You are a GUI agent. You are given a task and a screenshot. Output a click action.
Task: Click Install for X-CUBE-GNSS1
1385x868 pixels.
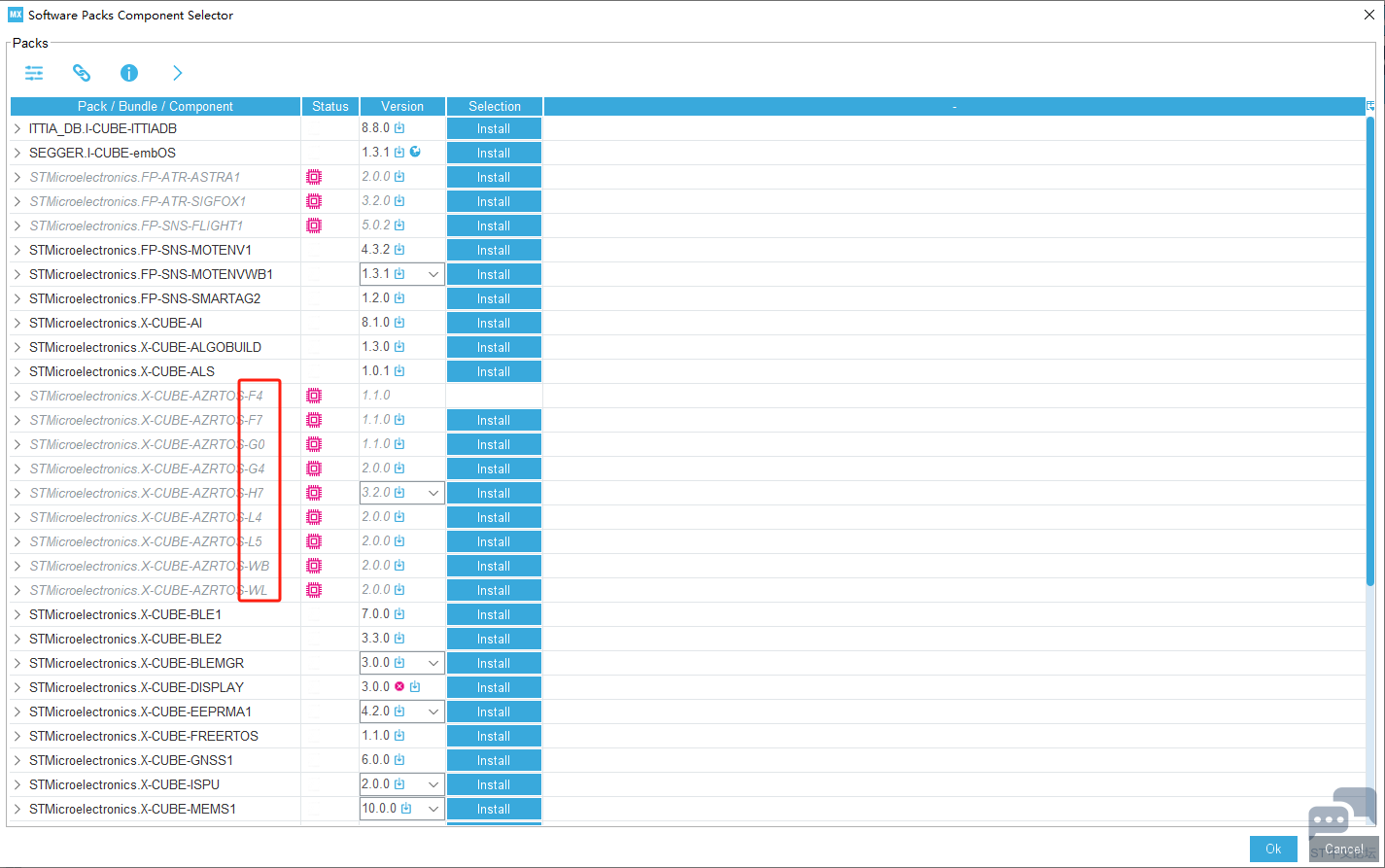494,760
